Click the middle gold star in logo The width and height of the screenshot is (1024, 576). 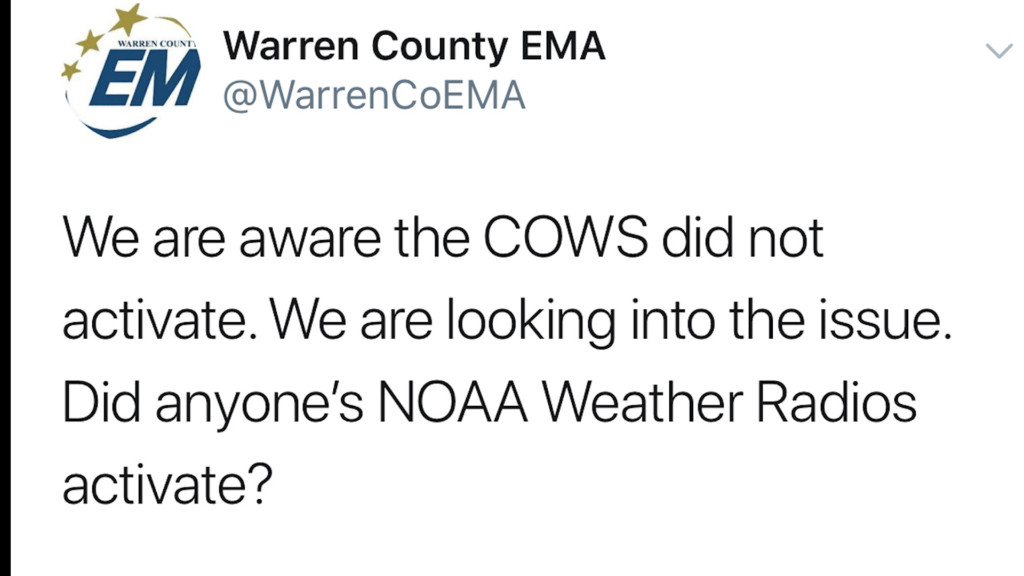pos(89,42)
